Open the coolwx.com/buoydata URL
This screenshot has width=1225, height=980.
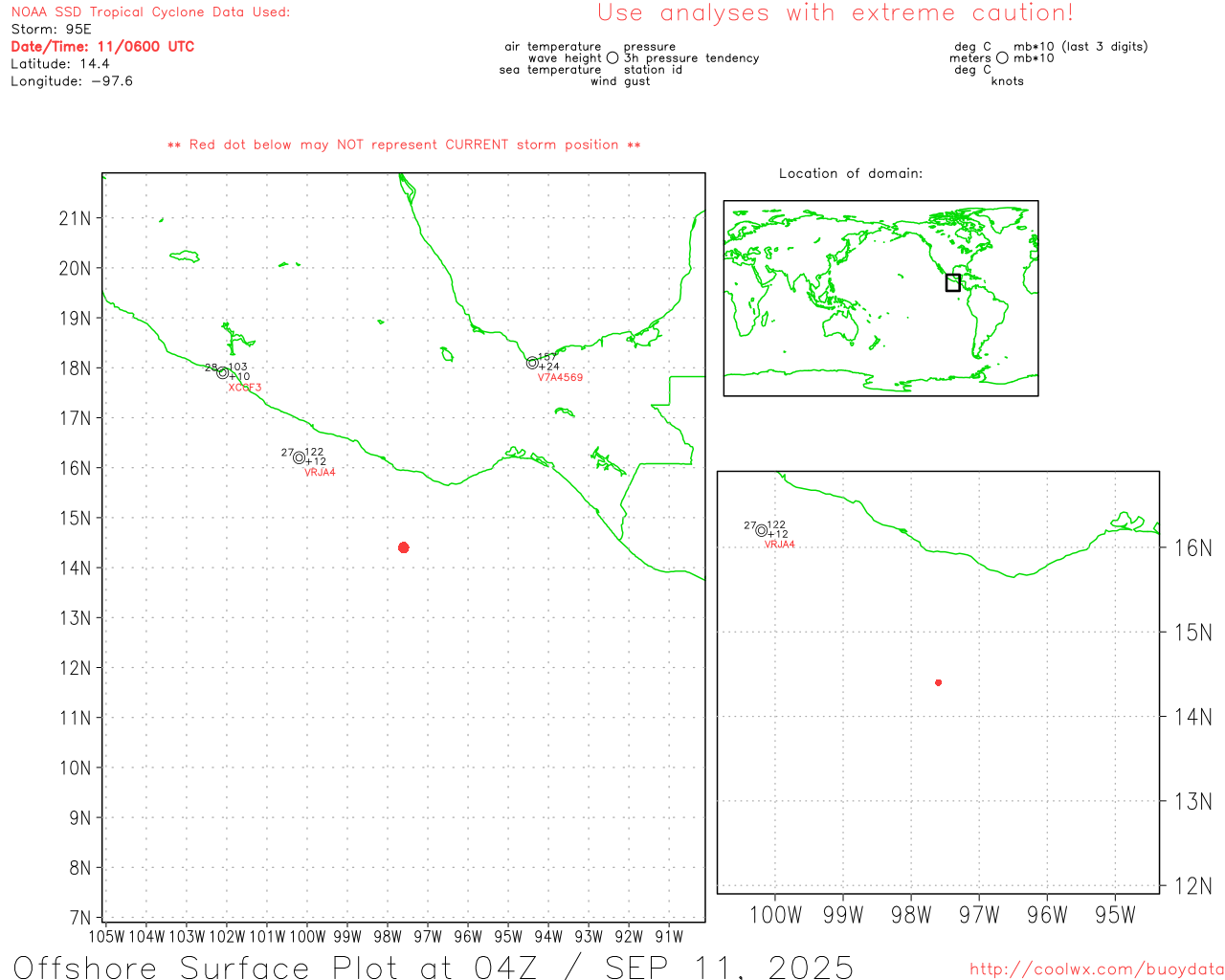pyautogui.click(x=1097, y=969)
